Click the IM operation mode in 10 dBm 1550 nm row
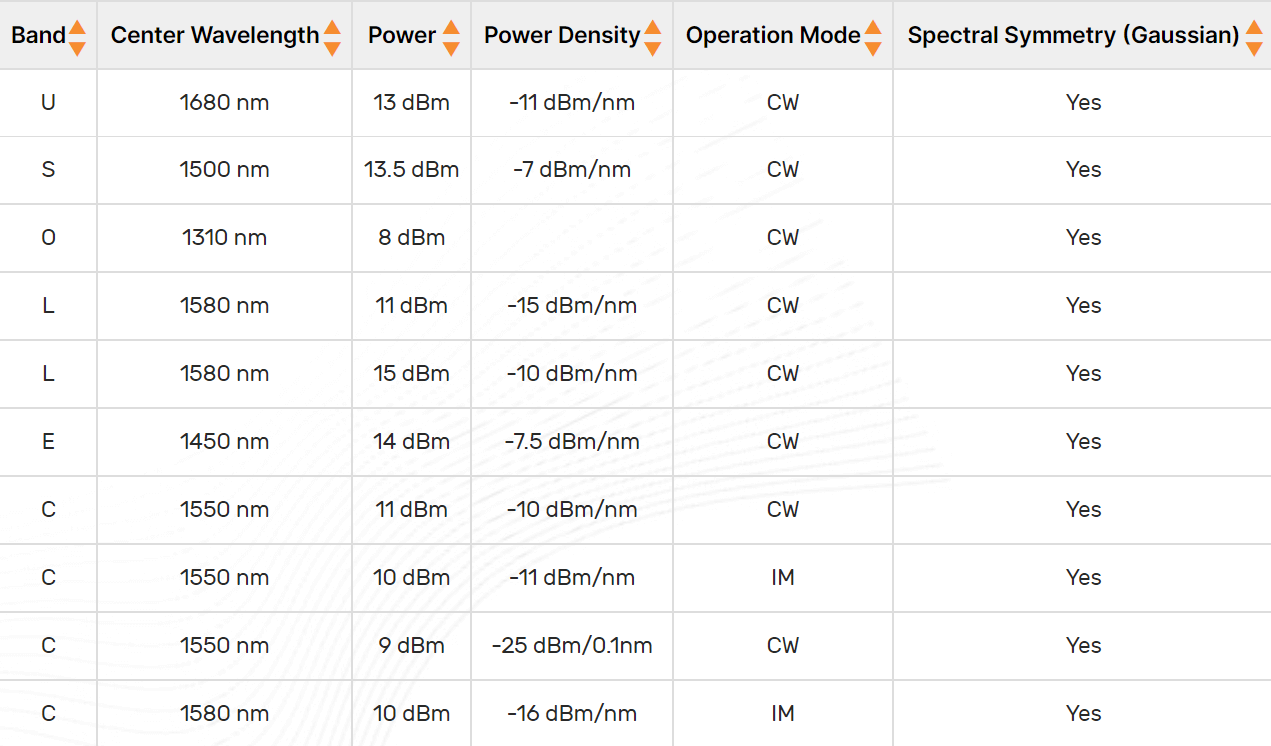This screenshot has width=1271, height=746. [x=782, y=578]
